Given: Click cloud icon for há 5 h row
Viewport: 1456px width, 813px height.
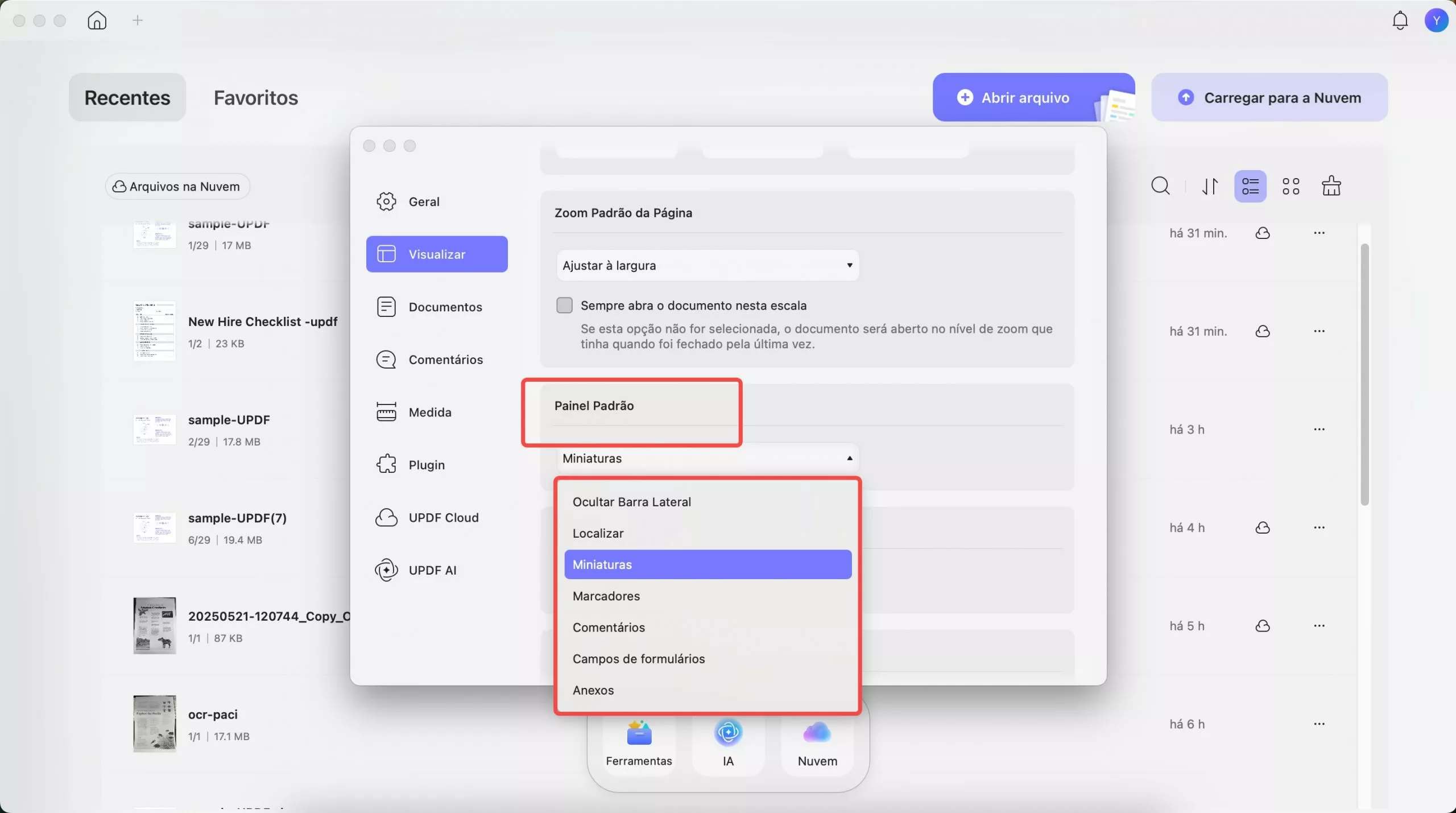Looking at the screenshot, I should (1263, 626).
